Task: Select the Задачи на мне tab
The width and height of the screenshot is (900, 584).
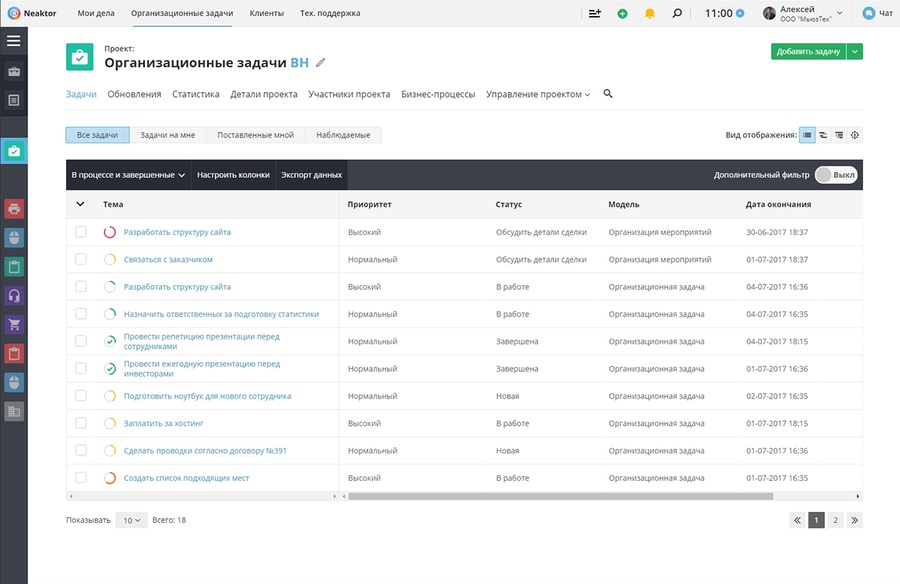Action: point(168,135)
